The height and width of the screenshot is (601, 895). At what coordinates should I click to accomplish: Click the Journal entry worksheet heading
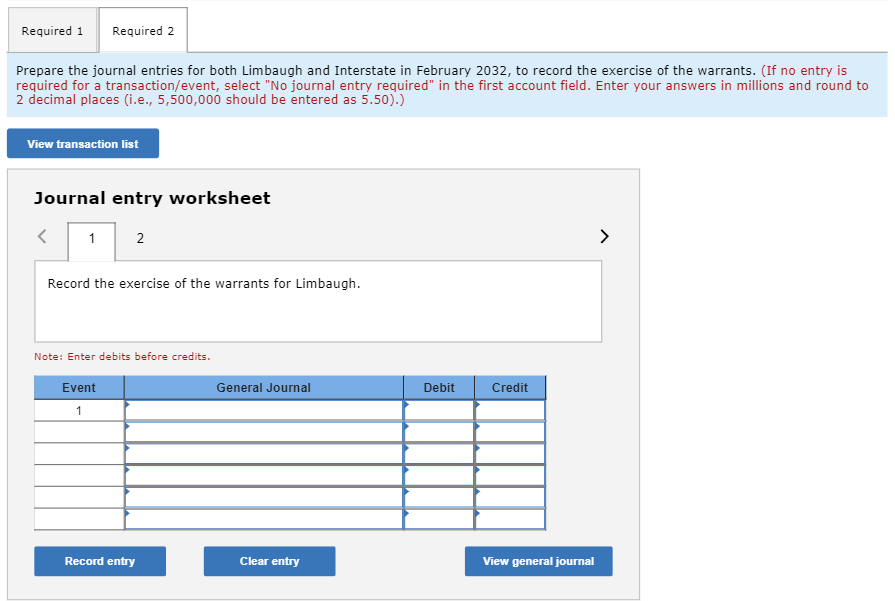tap(152, 198)
